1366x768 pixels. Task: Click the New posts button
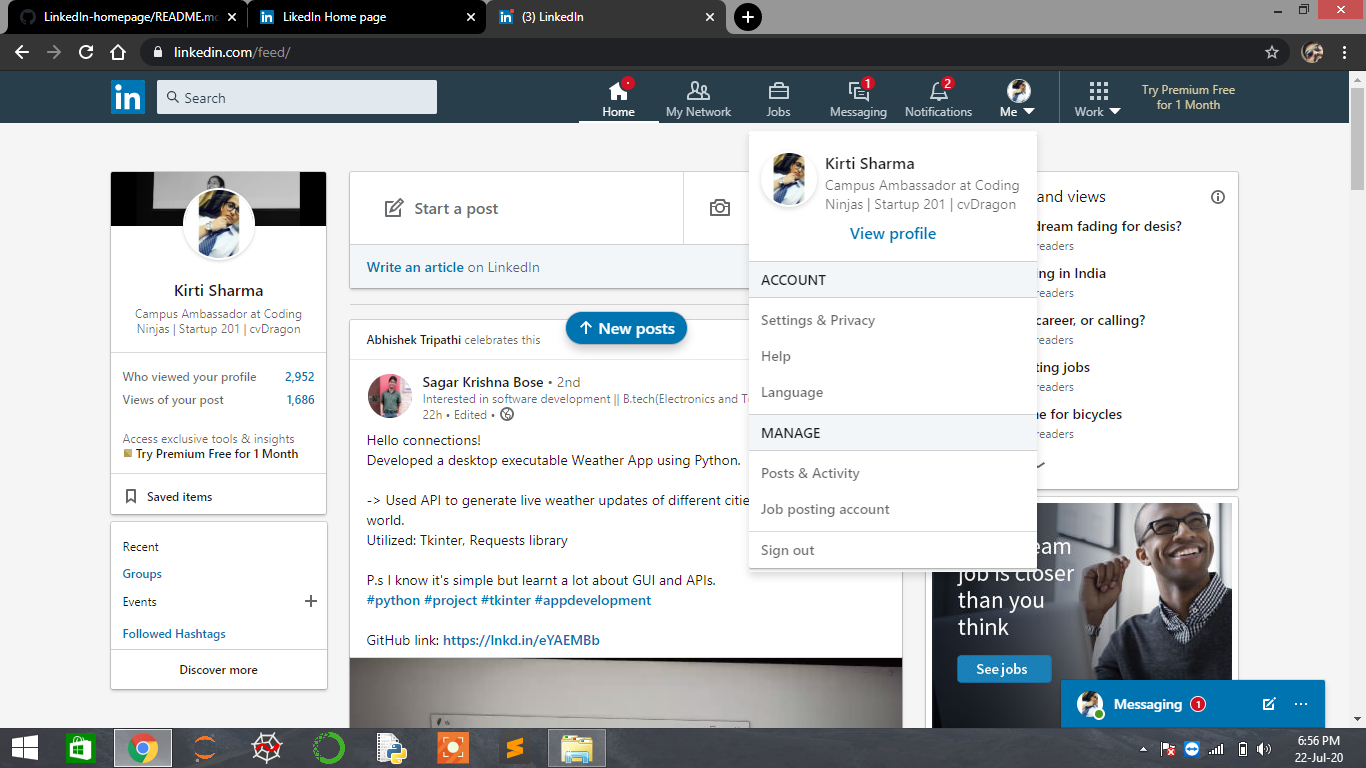pyautogui.click(x=626, y=328)
